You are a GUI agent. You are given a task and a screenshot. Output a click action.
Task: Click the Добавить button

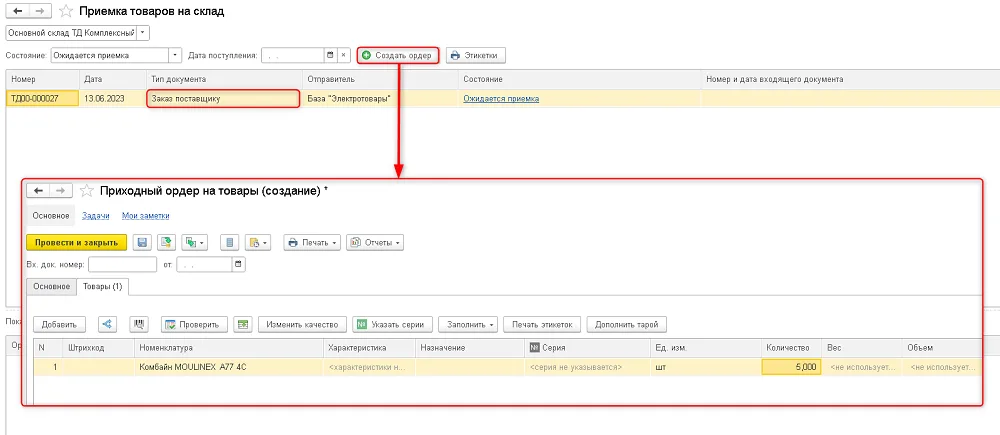pos(59,325)
